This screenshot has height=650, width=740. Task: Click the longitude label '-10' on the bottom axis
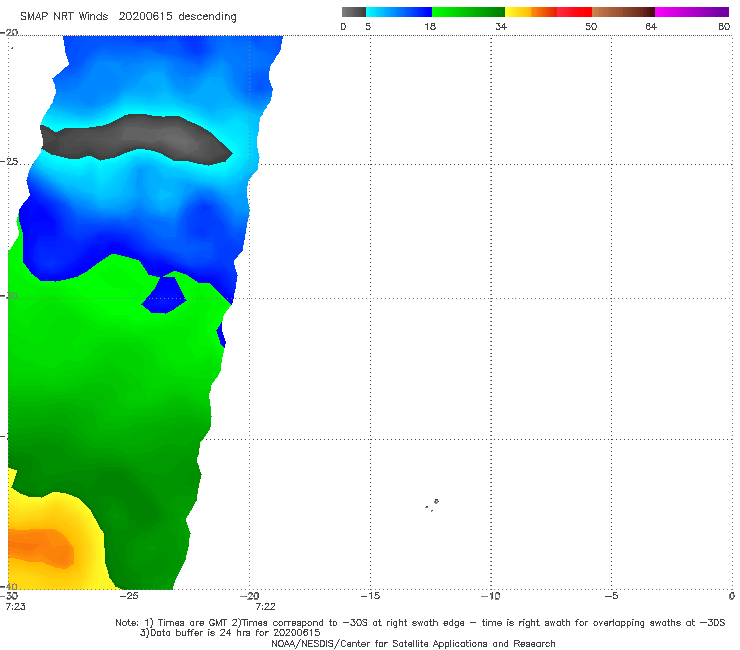pos(490,596)
